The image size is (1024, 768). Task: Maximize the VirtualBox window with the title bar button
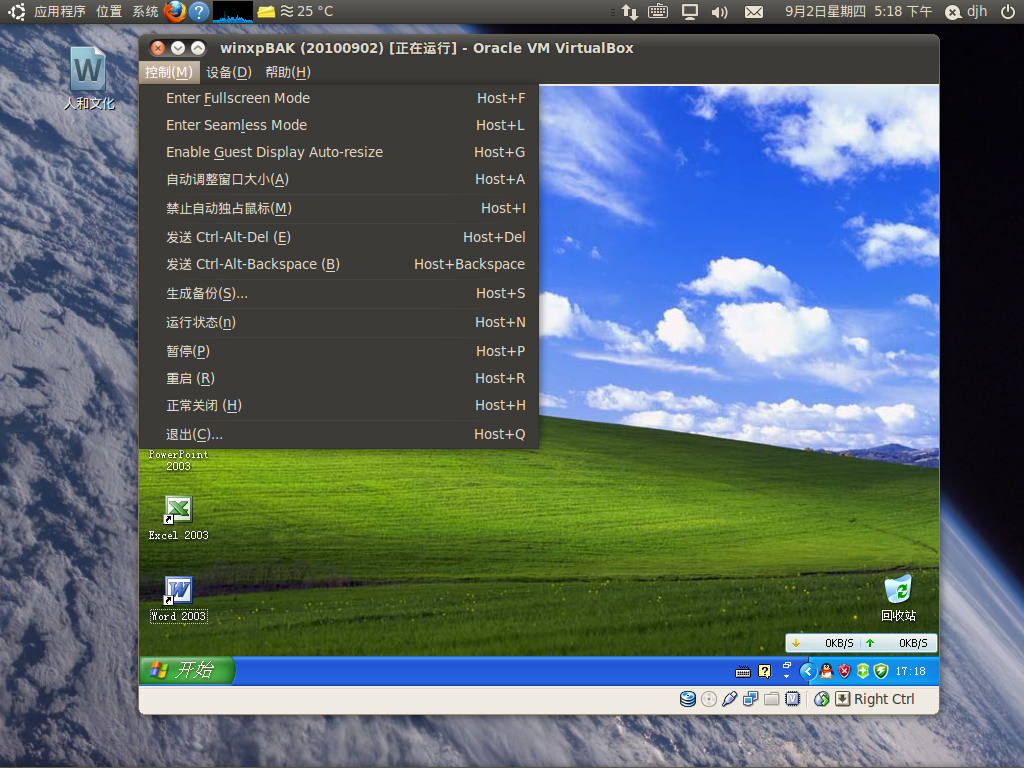click(x=198, y=48)
